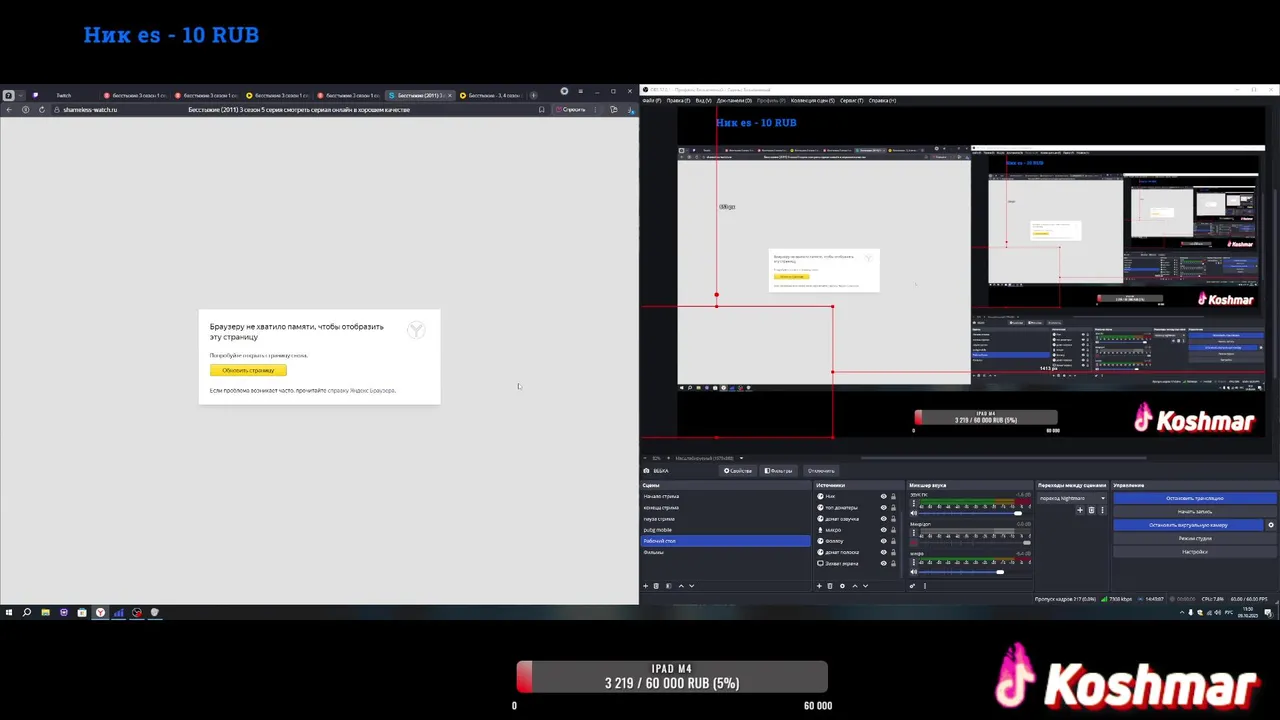Follow the страницу Яндекс Браузера link

click(362, 390)
